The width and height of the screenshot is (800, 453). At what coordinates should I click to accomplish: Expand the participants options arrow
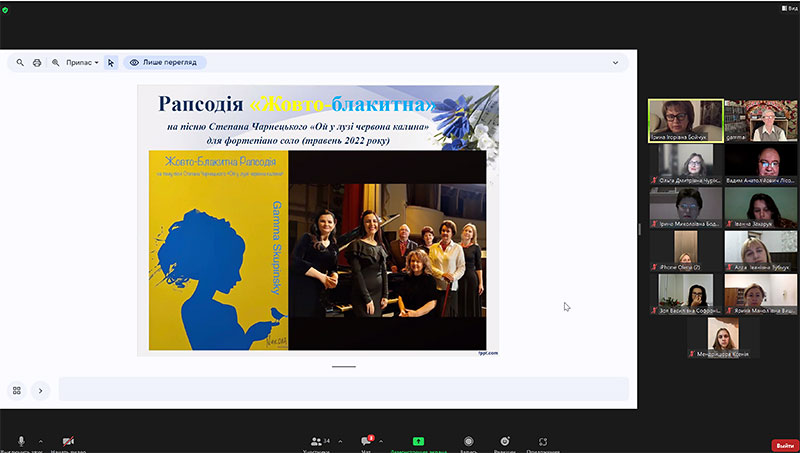(x=340, y=442)
